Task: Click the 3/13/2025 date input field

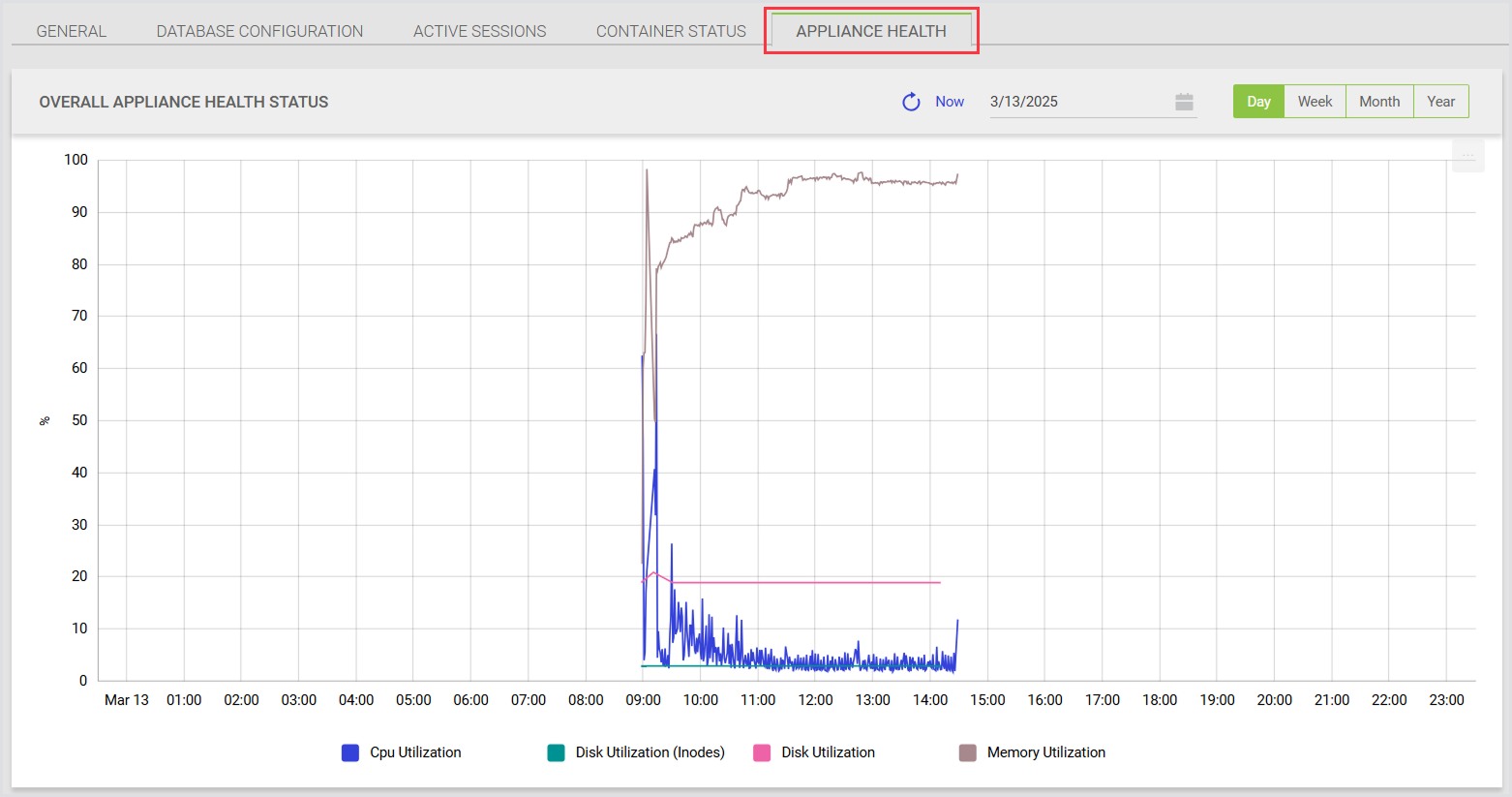Action: pos(1074,102)
